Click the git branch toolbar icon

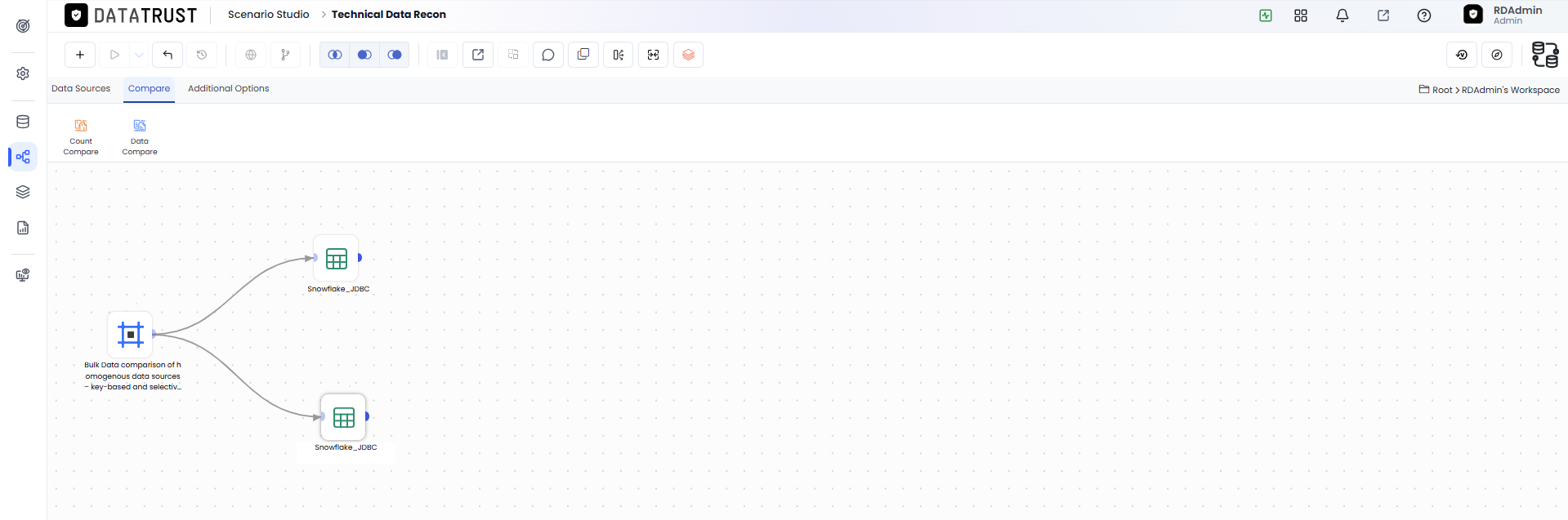click(x=285, y=55)
